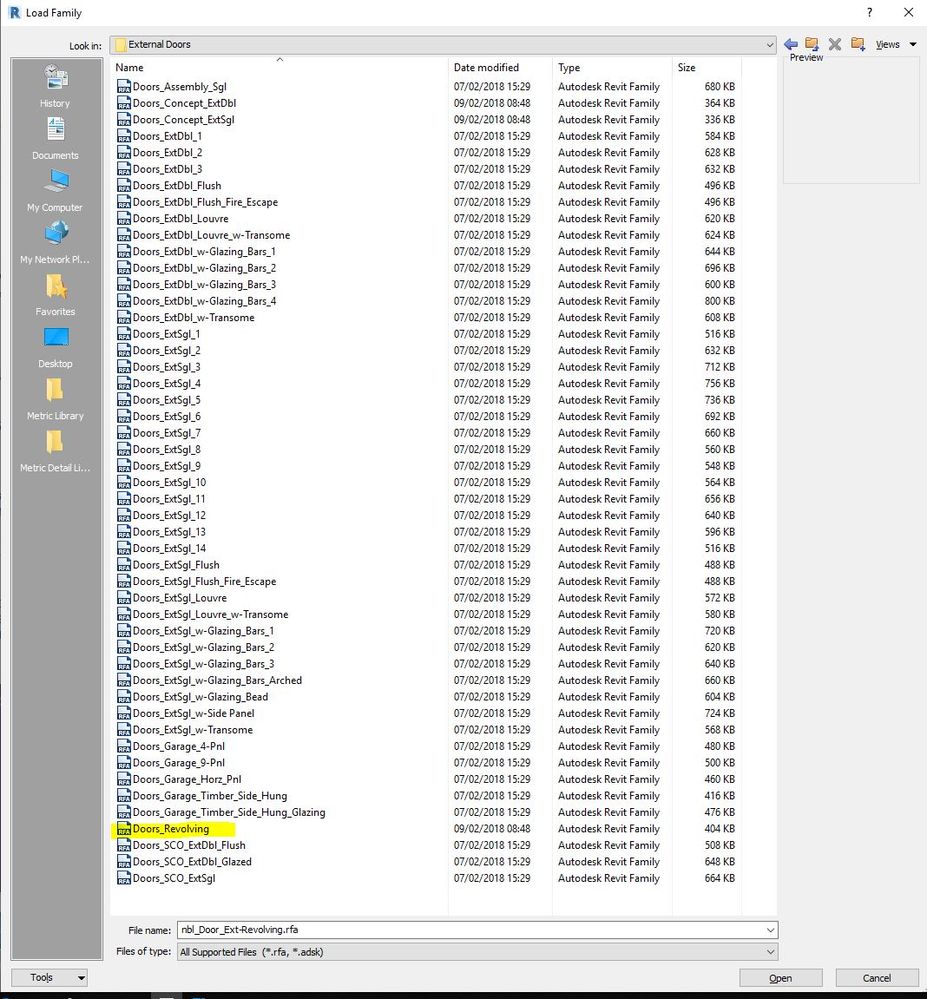This screenshot has height=999, width=927.
Task: Click the delete (X) toolbar icon
Action: (835, 44)
